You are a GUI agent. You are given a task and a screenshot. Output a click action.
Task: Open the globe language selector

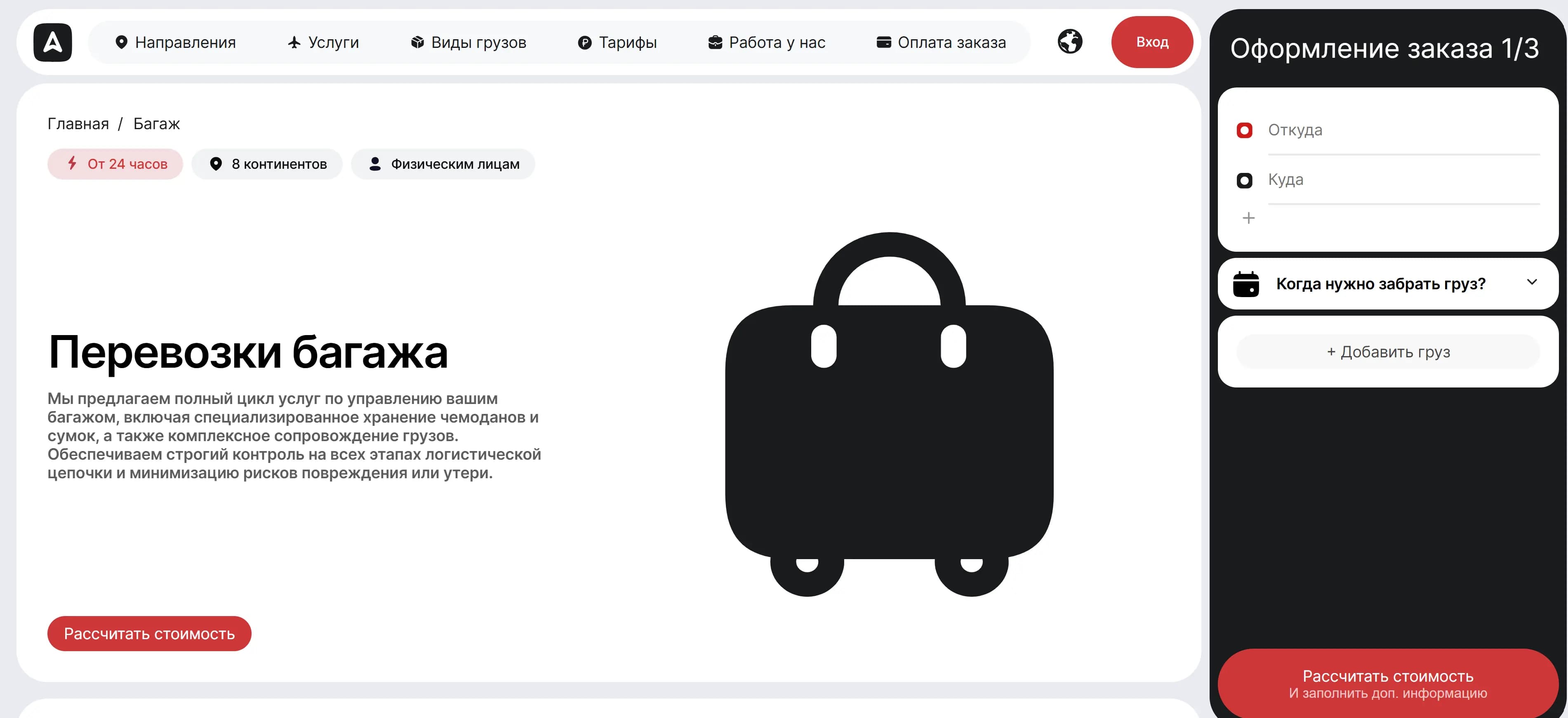coord(1069,41)
